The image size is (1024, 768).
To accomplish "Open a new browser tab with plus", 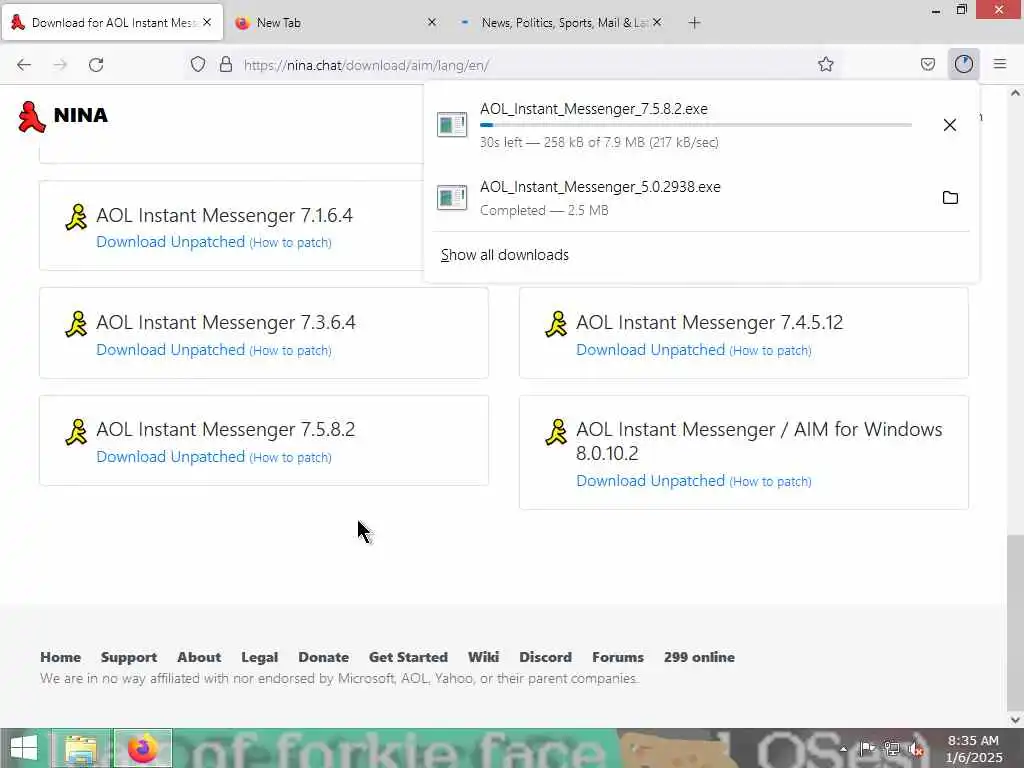I will tap(694, 23).
